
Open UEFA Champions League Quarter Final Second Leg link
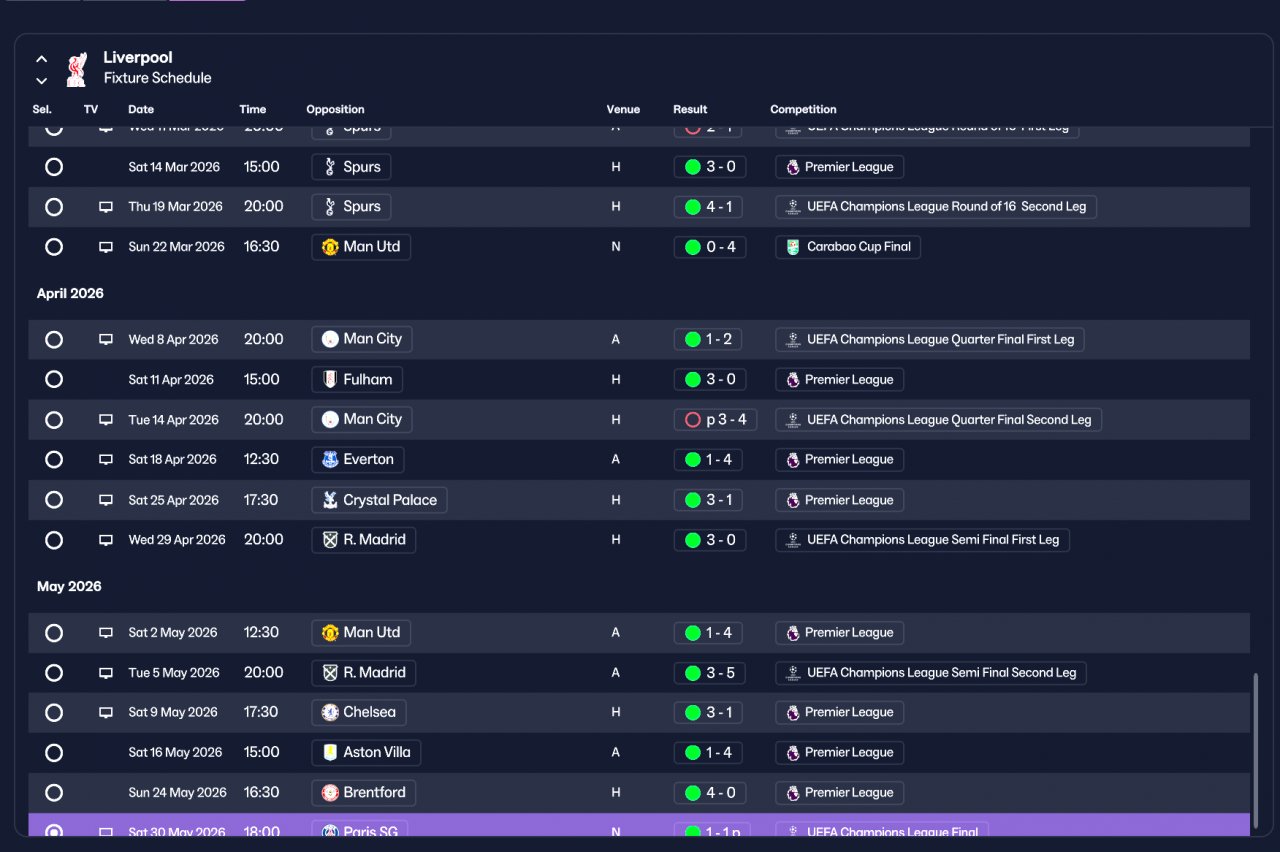tap(939, 420)
